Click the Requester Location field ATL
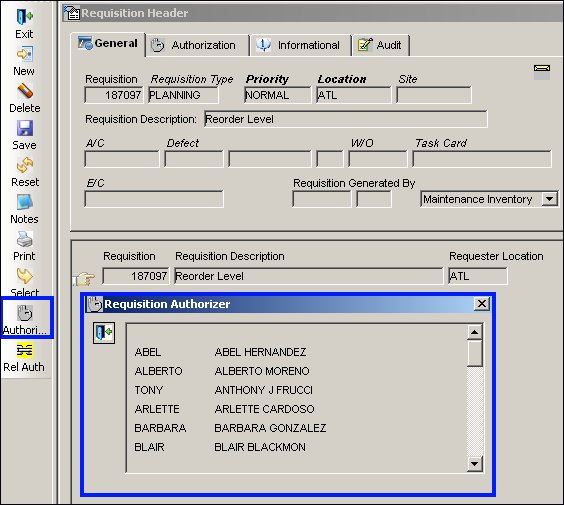The image size is (564, 505). click(478, 276)
